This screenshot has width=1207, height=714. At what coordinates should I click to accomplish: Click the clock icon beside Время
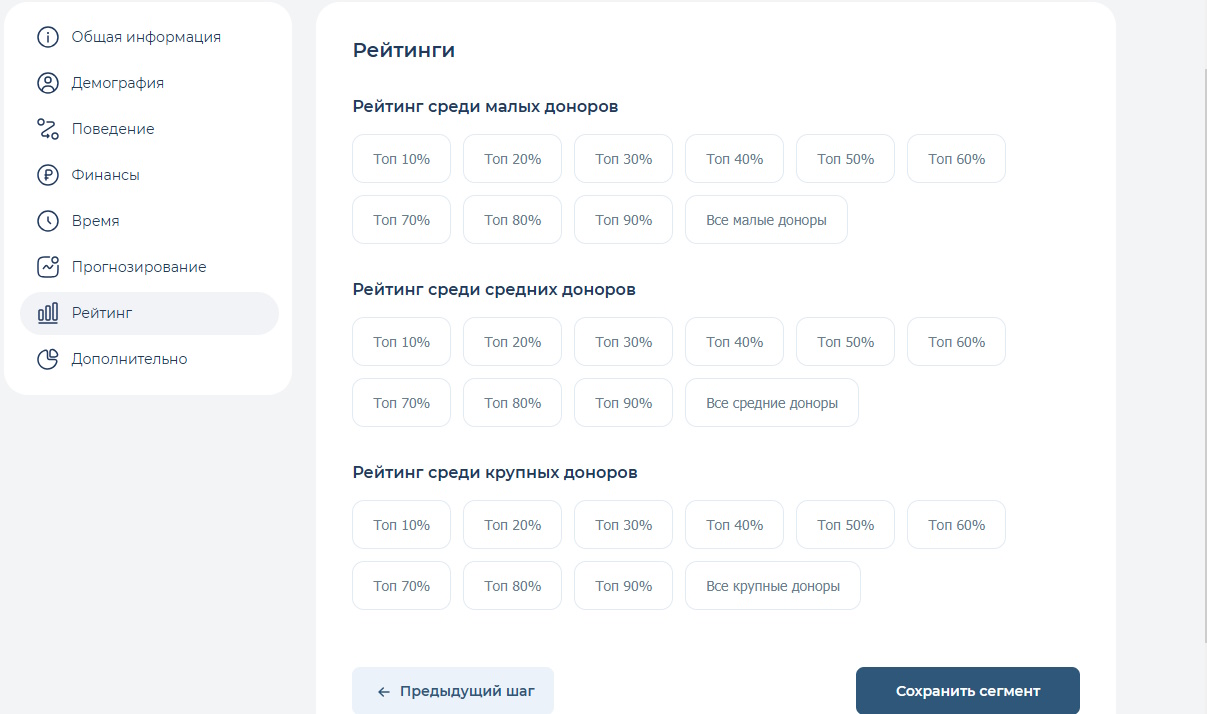(48, 221)
